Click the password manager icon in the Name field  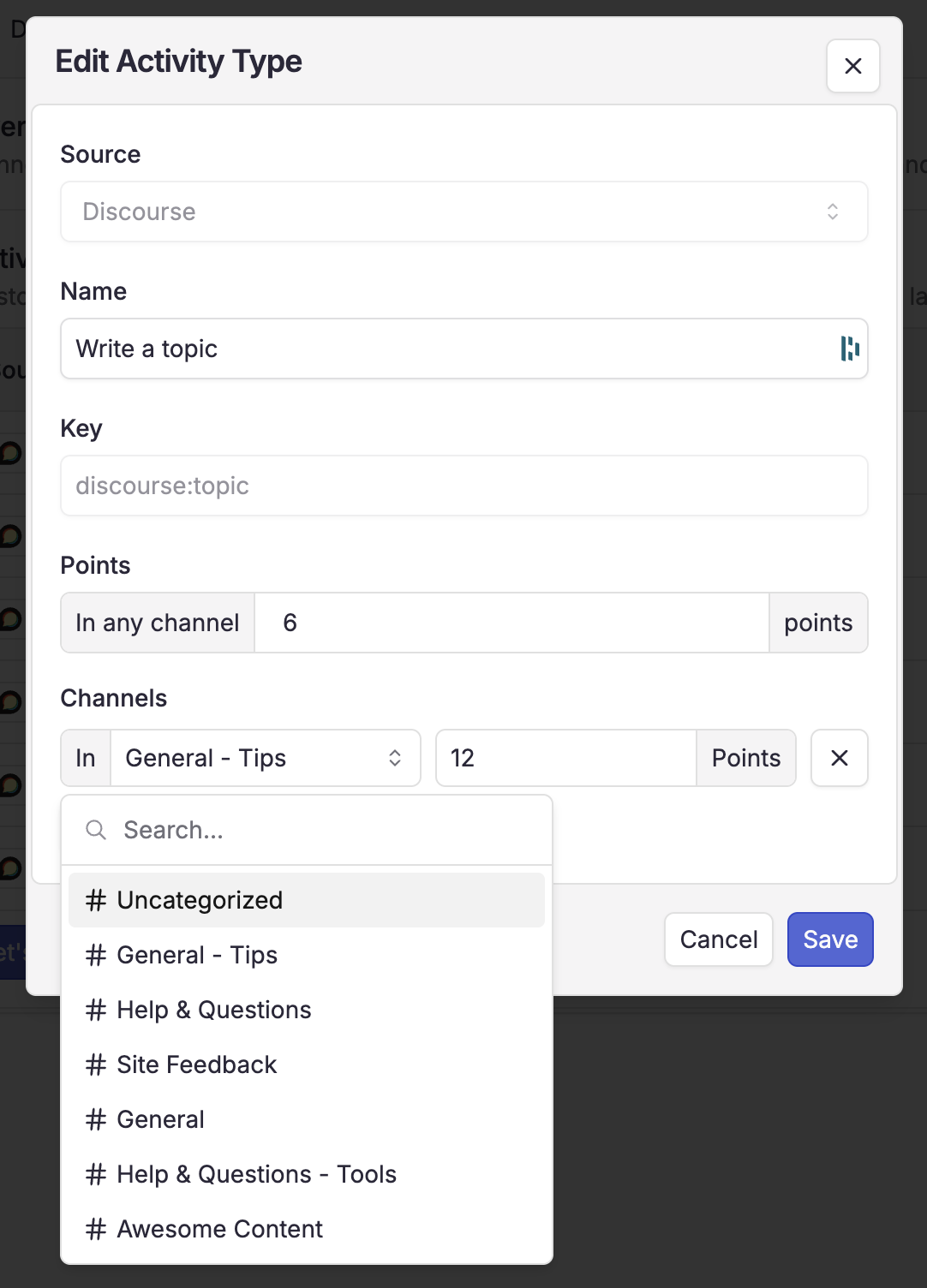click(x=849, y=349)
